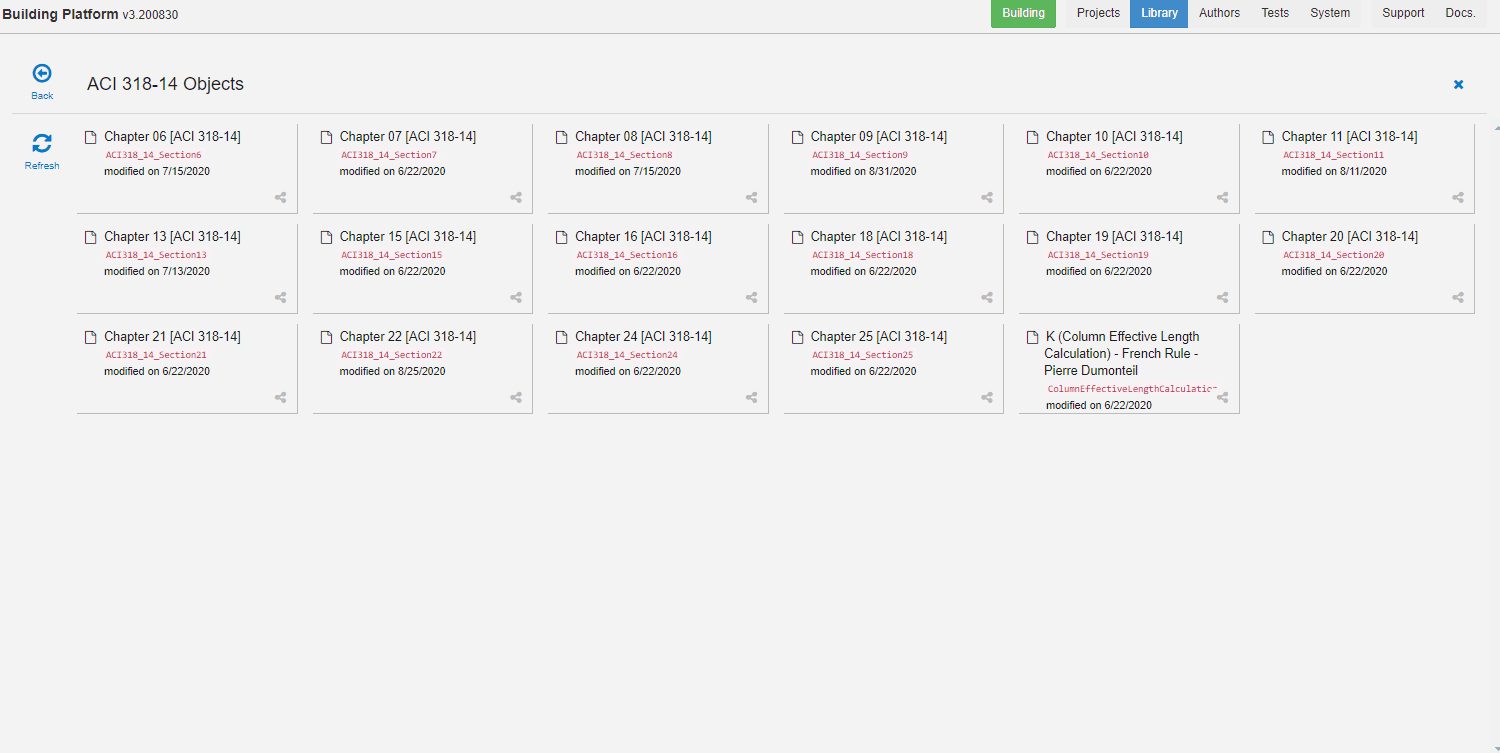
Task: Share the Chapter 10 card
Action: tap(1223, 198)
